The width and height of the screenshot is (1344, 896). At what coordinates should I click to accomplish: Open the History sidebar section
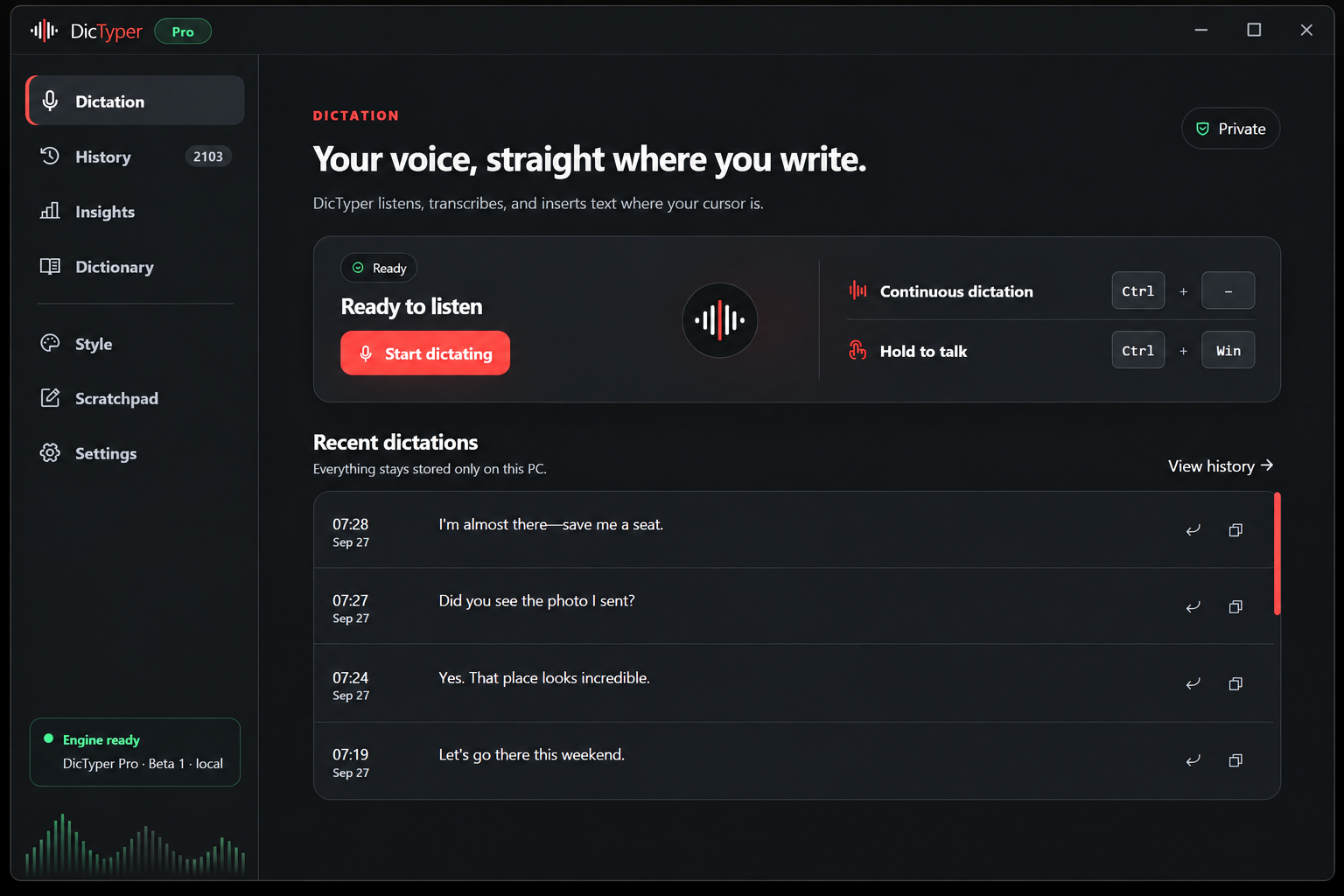tap(135, 157)
